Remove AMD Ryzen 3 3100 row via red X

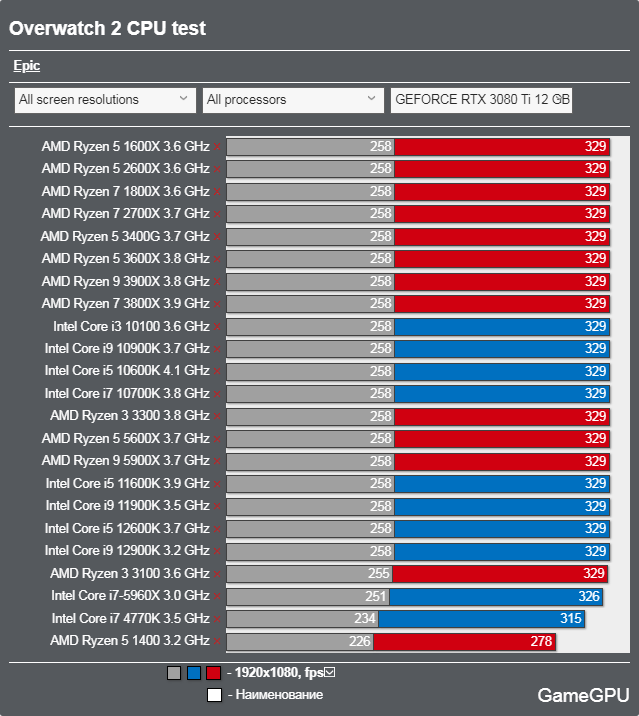(217, 574)
